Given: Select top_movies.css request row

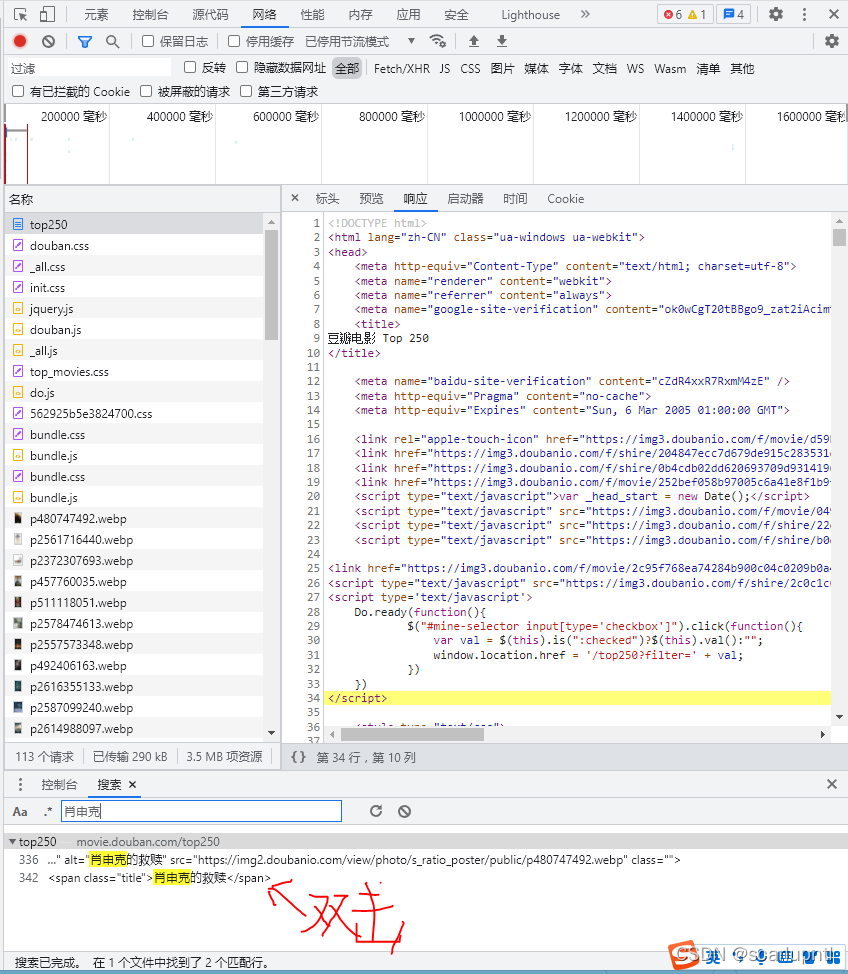Looking at the screenshot, I should click(134, 371).
